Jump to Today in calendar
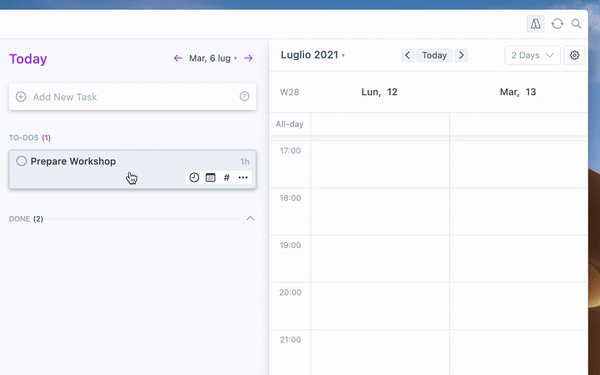This screenshot has width=600, height=375. (x=434, y=55)
